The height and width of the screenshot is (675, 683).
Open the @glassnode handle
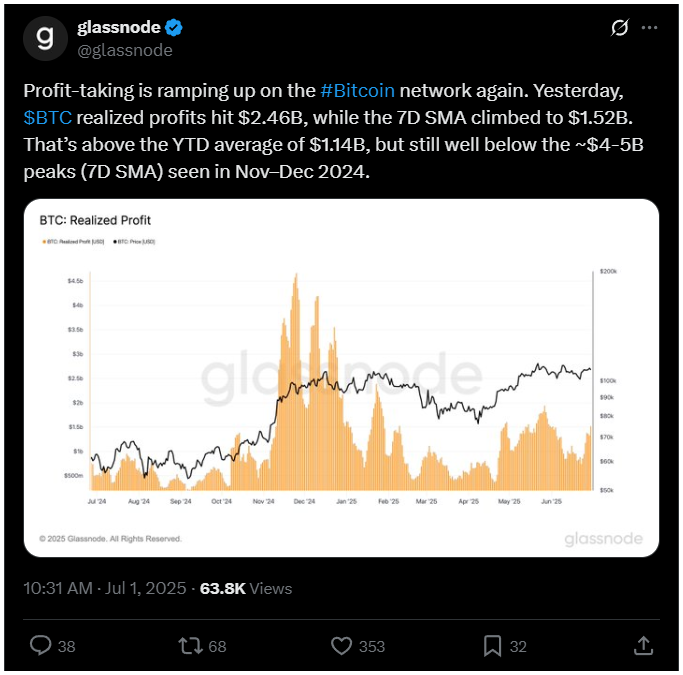click(x=125, y=51)
